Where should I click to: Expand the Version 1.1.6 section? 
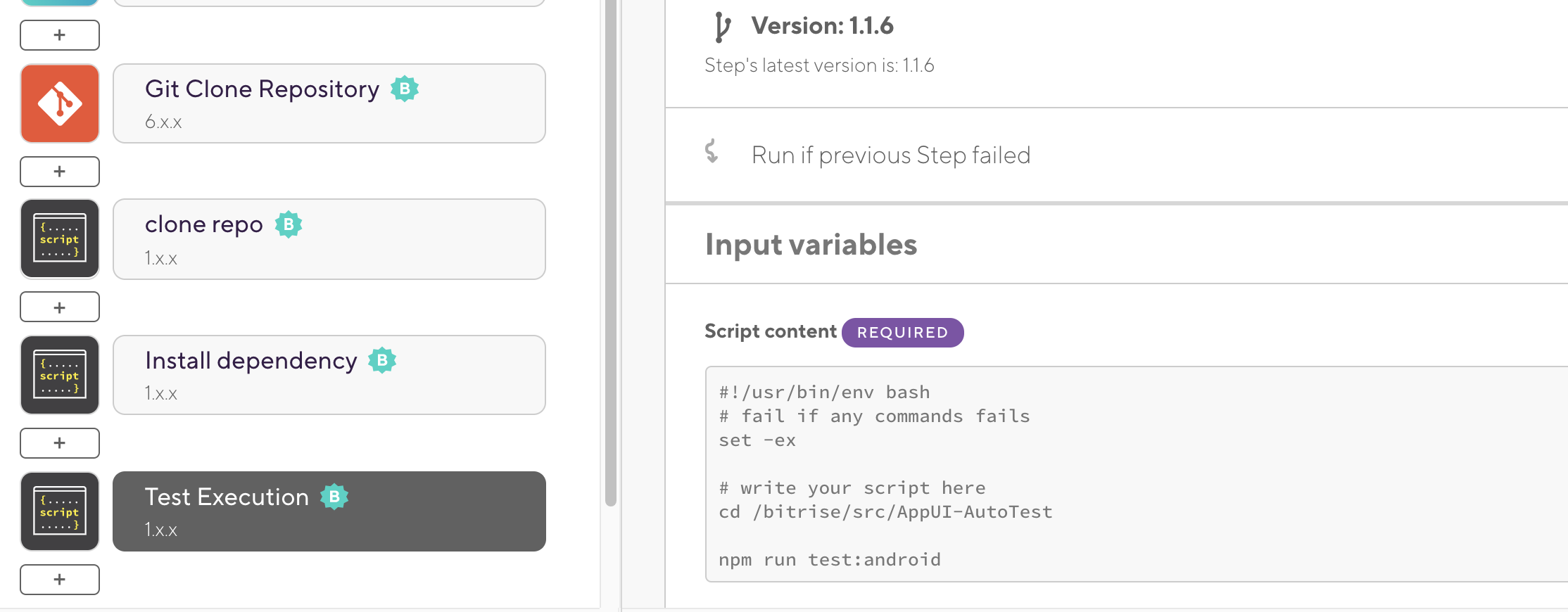[822, 26]
